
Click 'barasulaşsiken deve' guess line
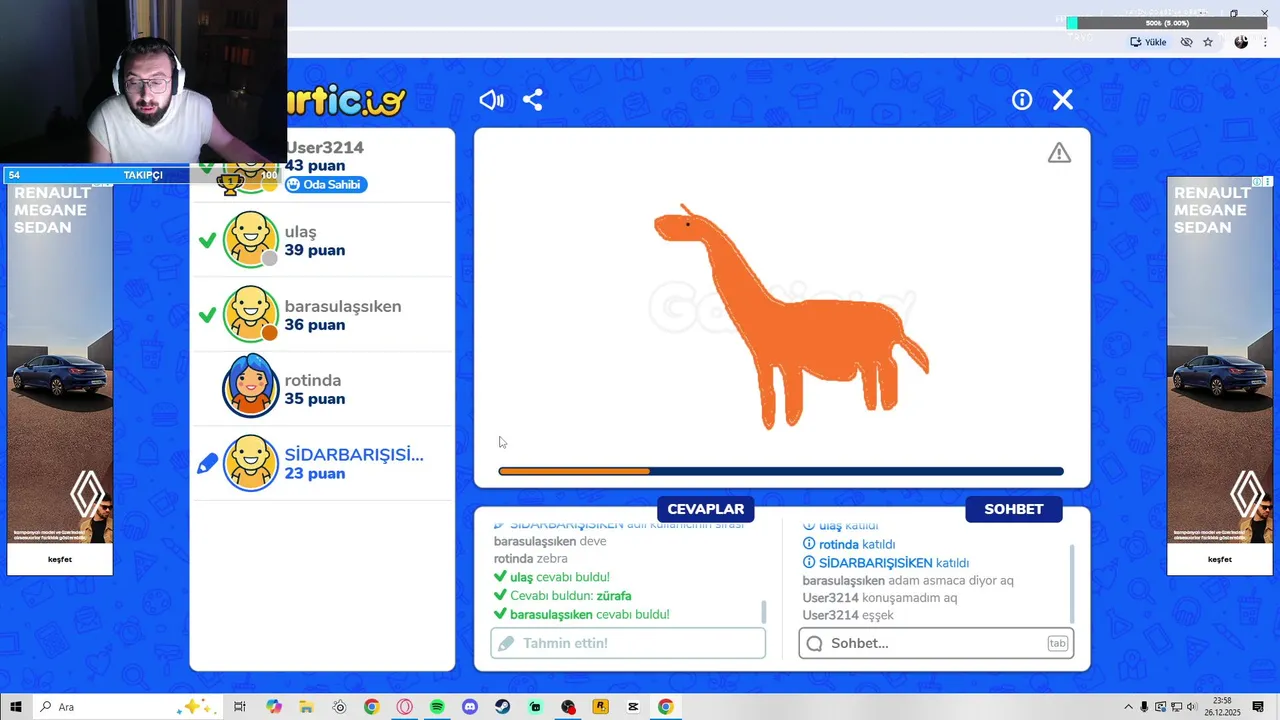(x=550, y=541)
